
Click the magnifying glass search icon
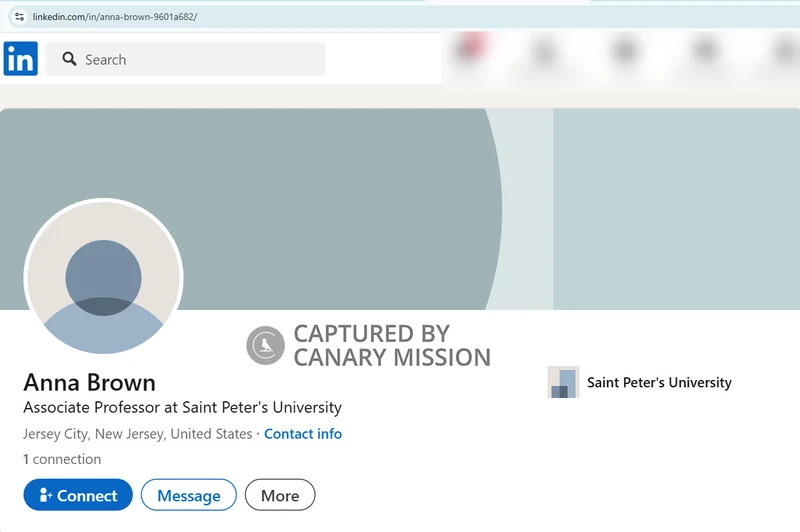click(69, 59)
